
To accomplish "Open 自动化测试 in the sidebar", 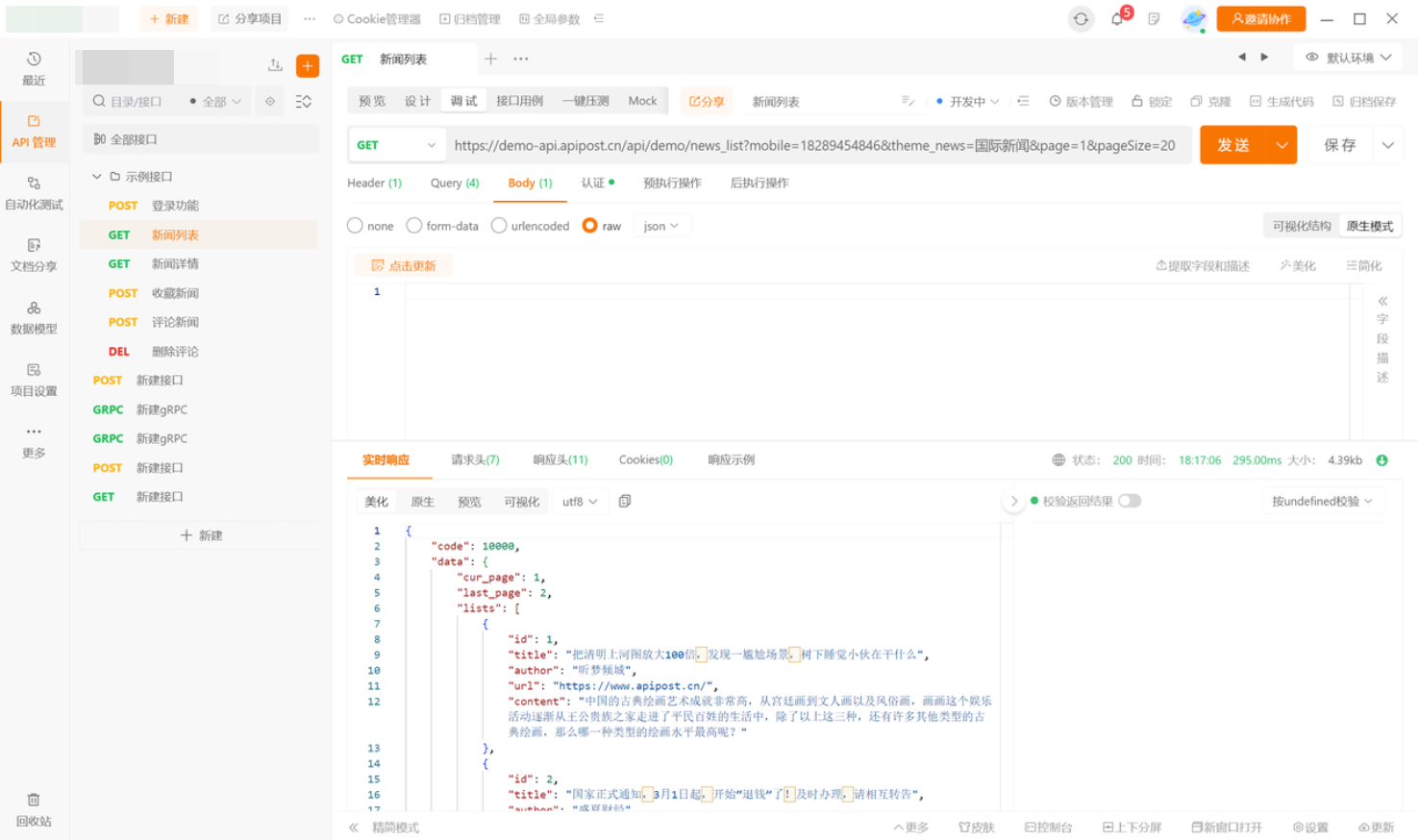I will [34, 193].
